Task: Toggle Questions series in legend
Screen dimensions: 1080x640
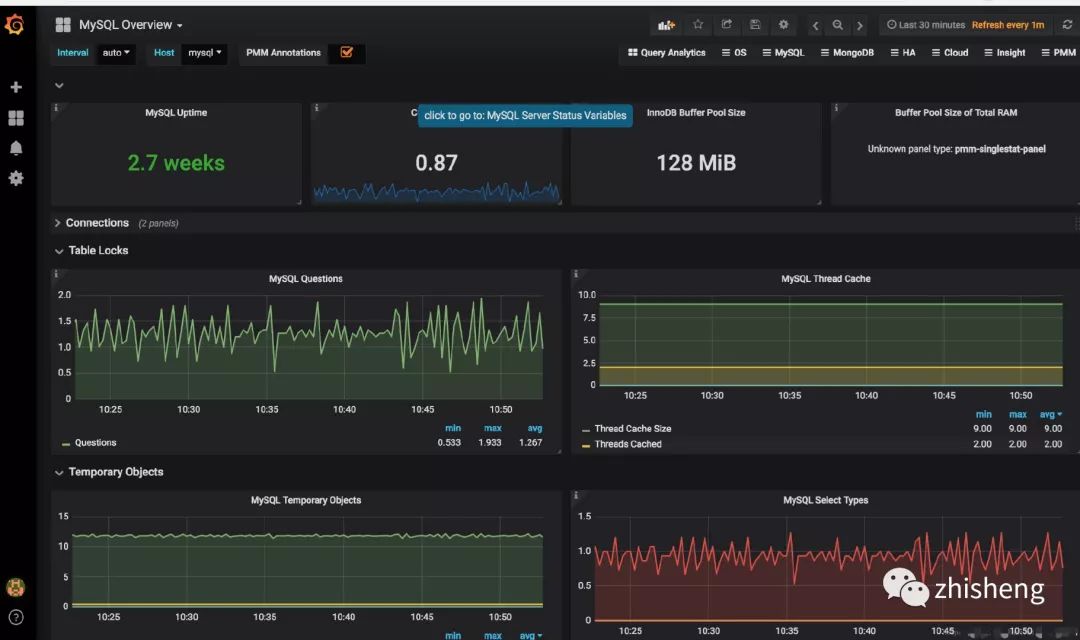Action: [x=95, y=443]
